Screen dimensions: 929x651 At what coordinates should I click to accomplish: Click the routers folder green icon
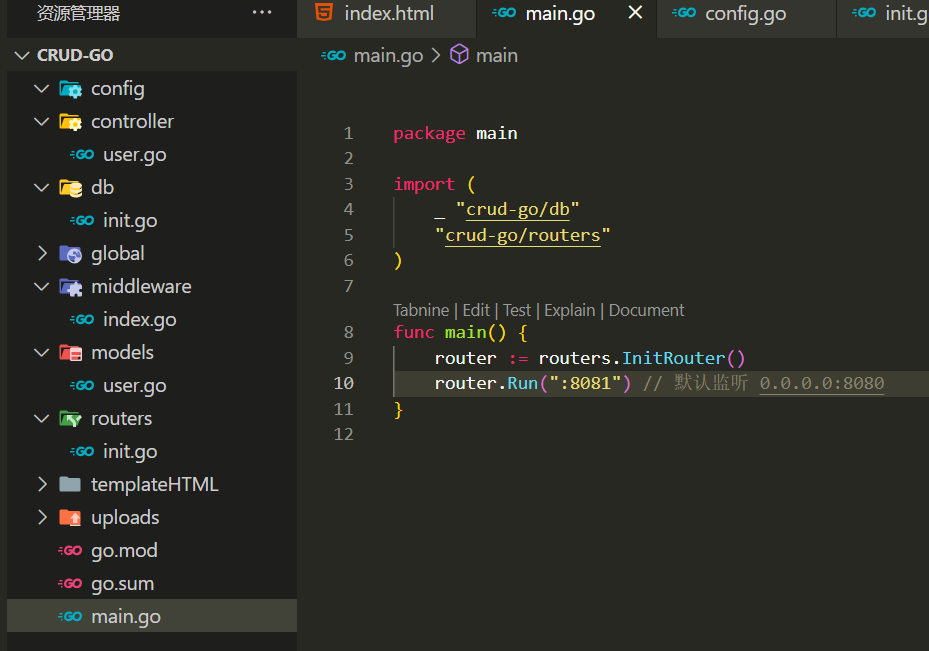(71, 419)
